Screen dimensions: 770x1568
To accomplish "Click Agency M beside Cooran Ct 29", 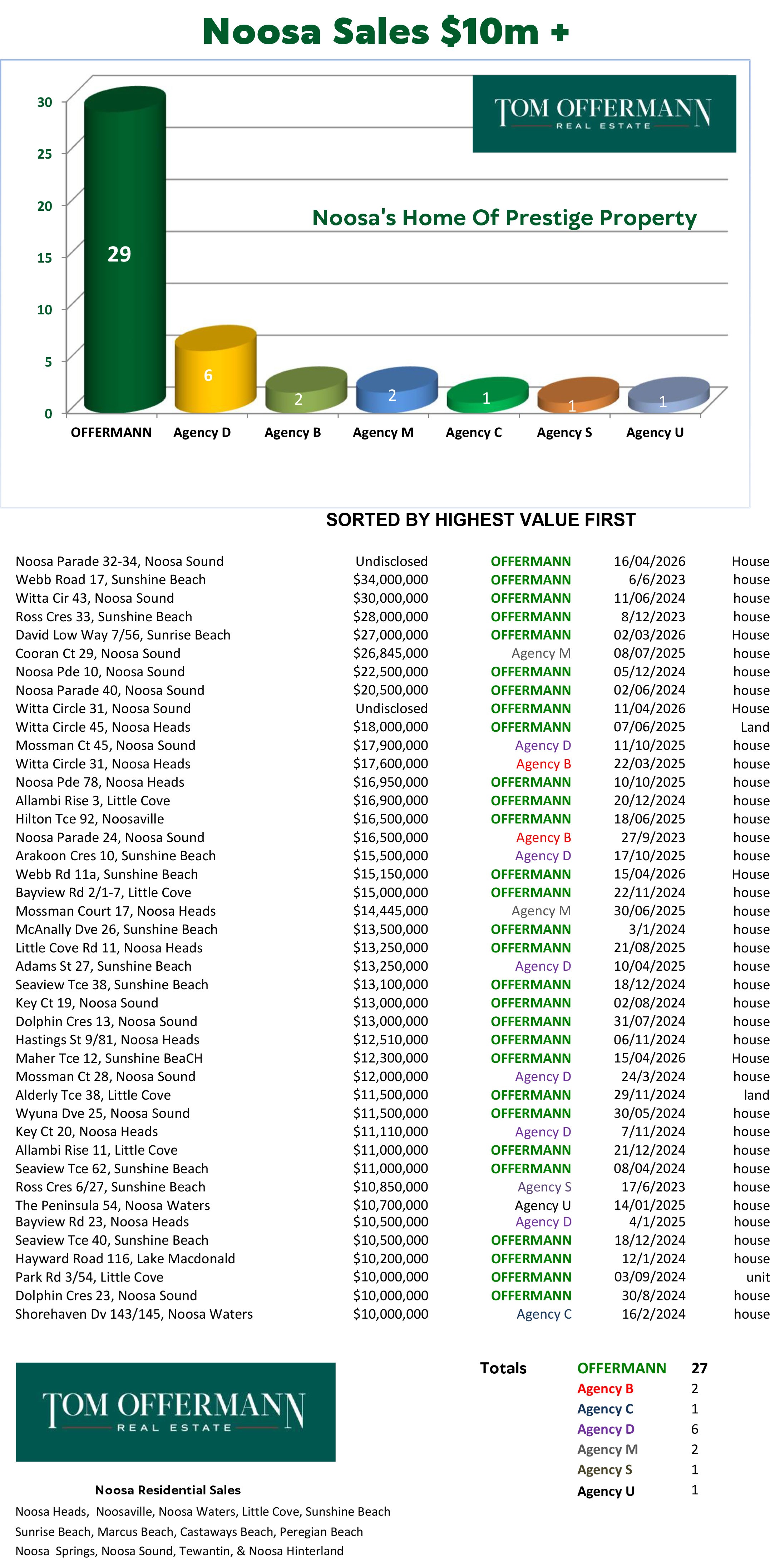I will click(x=541, y=653).
